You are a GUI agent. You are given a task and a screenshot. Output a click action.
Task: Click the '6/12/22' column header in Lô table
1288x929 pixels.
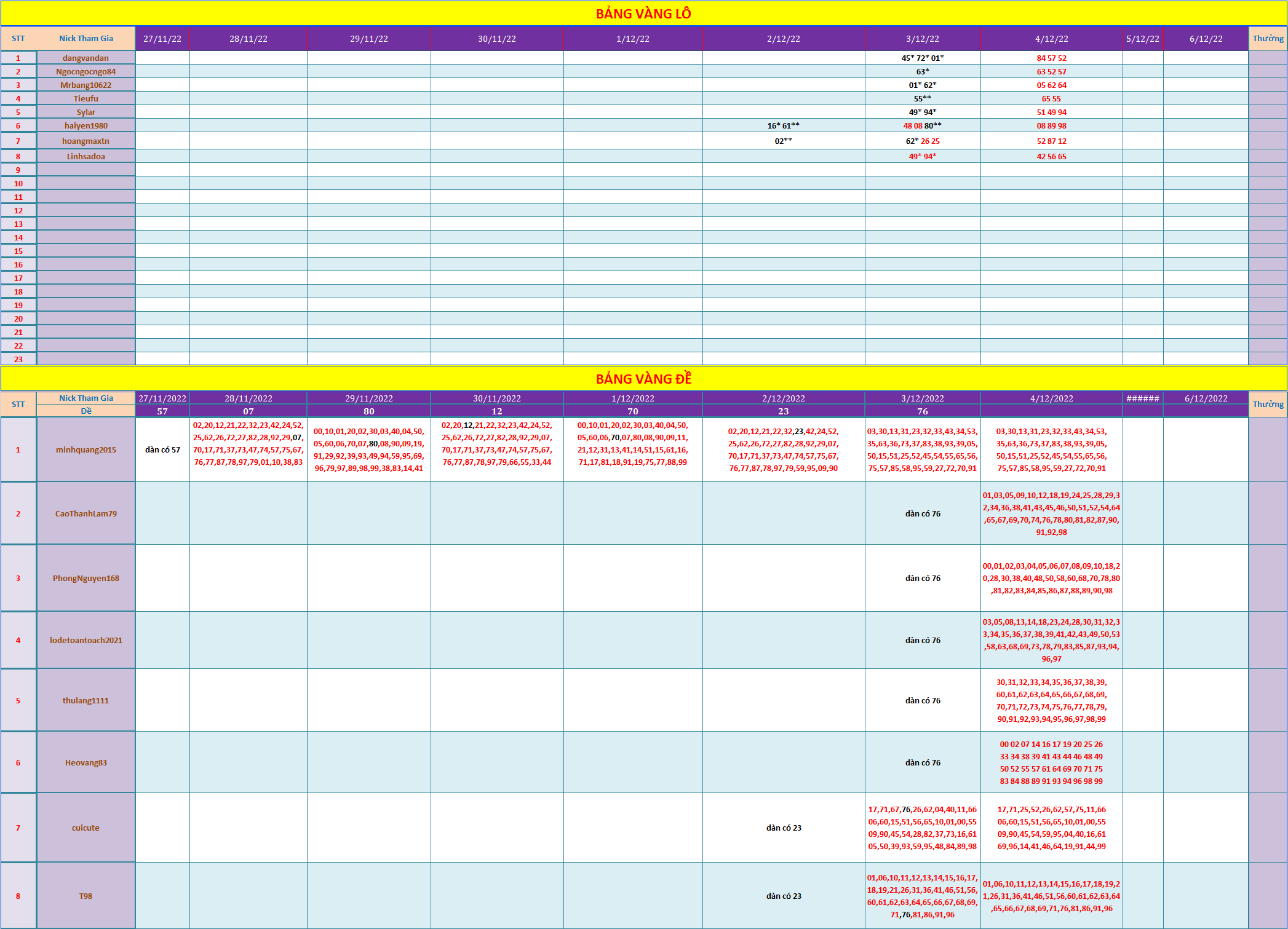tap(1206, 39)
